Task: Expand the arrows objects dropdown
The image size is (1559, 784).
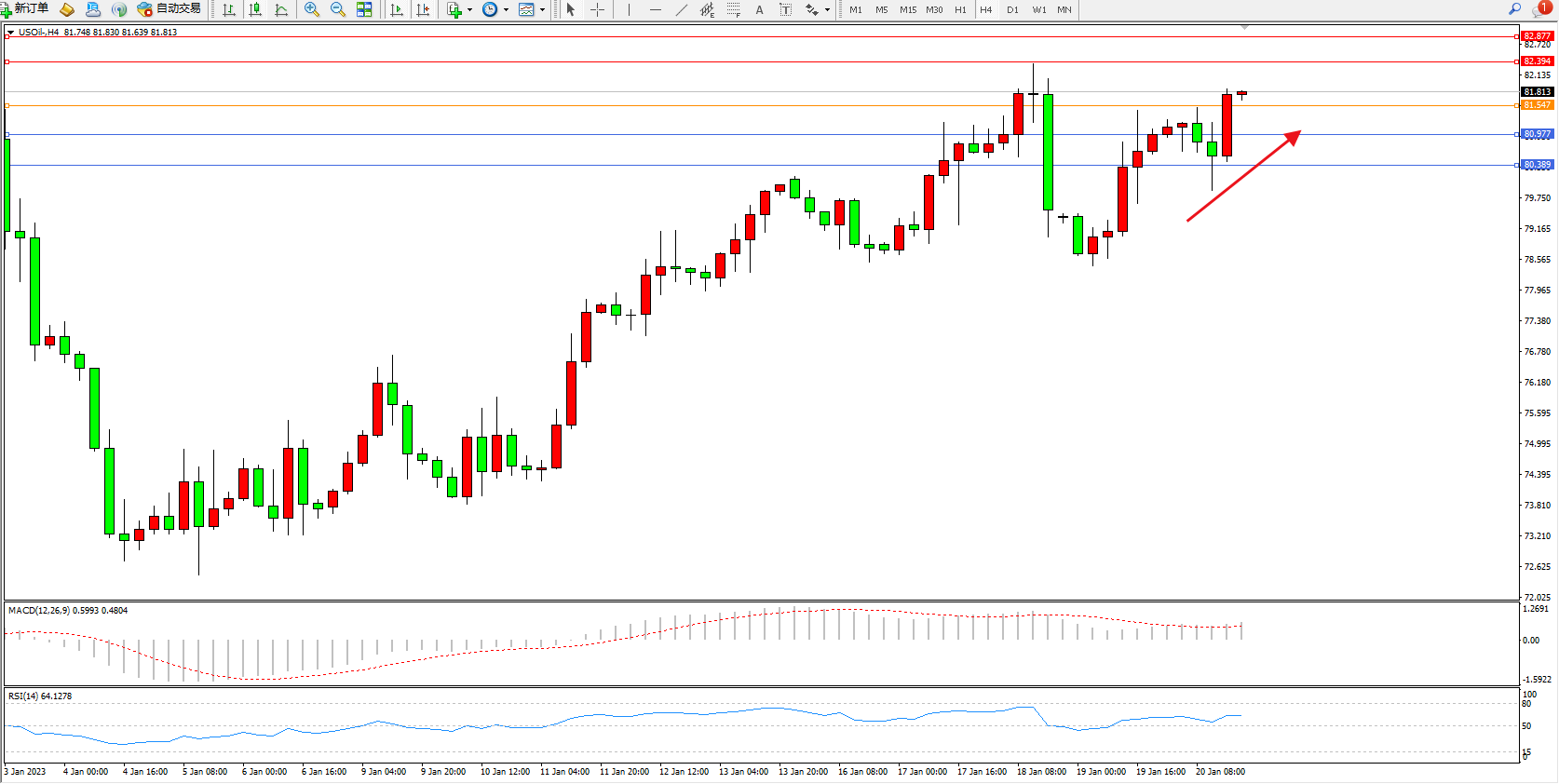Action: coord(827,10)
